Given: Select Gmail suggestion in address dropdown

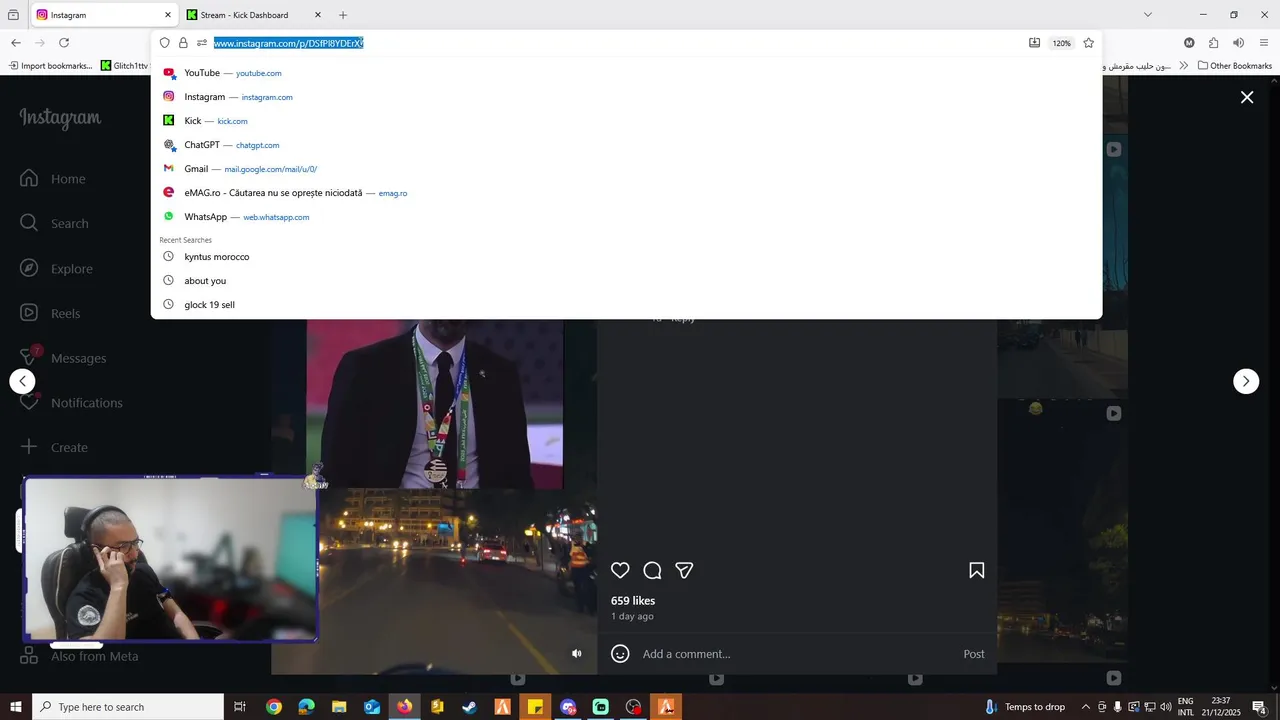Looking at the screenshot, I should click(626, 169).
